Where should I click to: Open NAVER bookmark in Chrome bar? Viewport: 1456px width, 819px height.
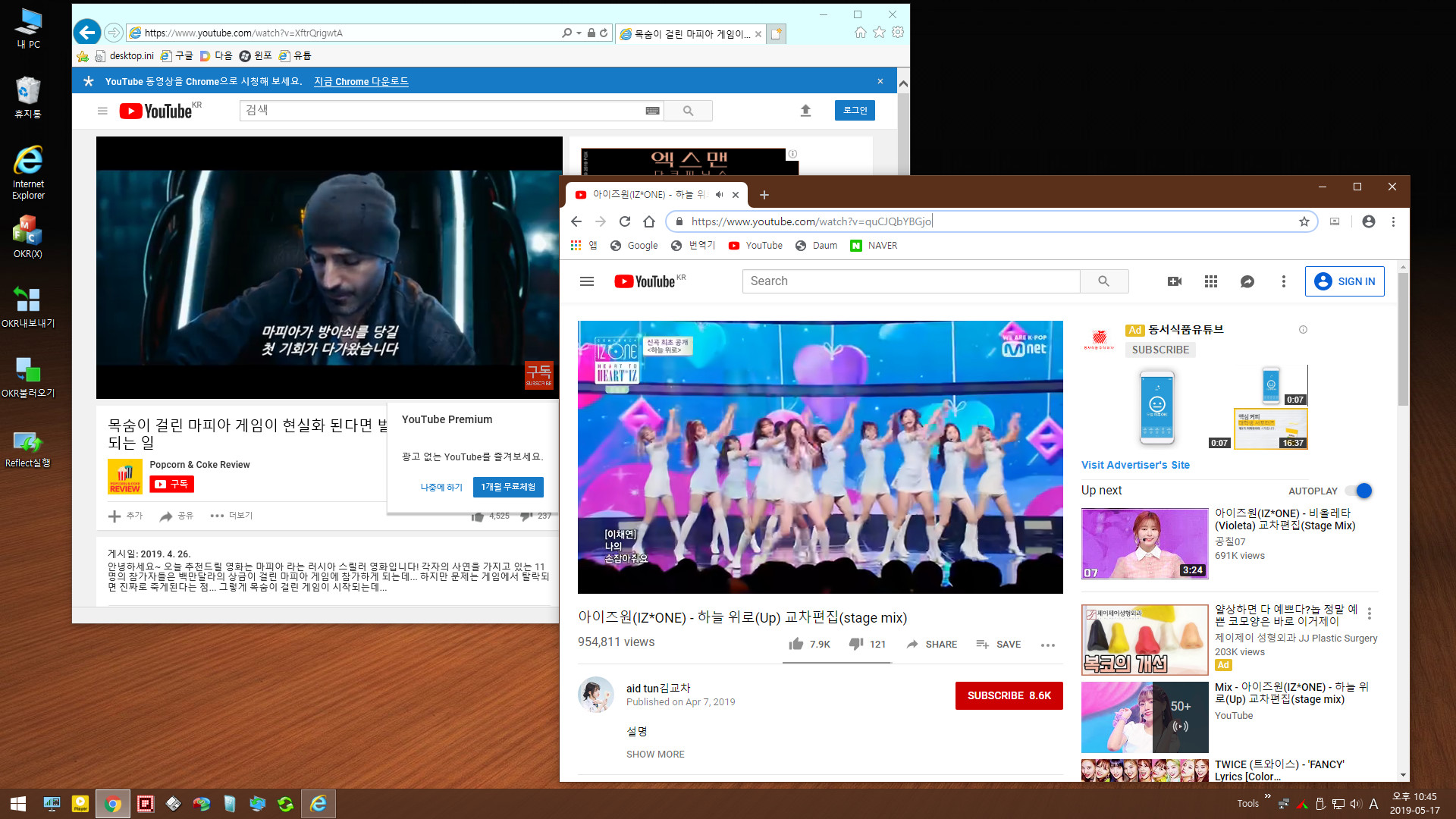[x=874, y=246]
